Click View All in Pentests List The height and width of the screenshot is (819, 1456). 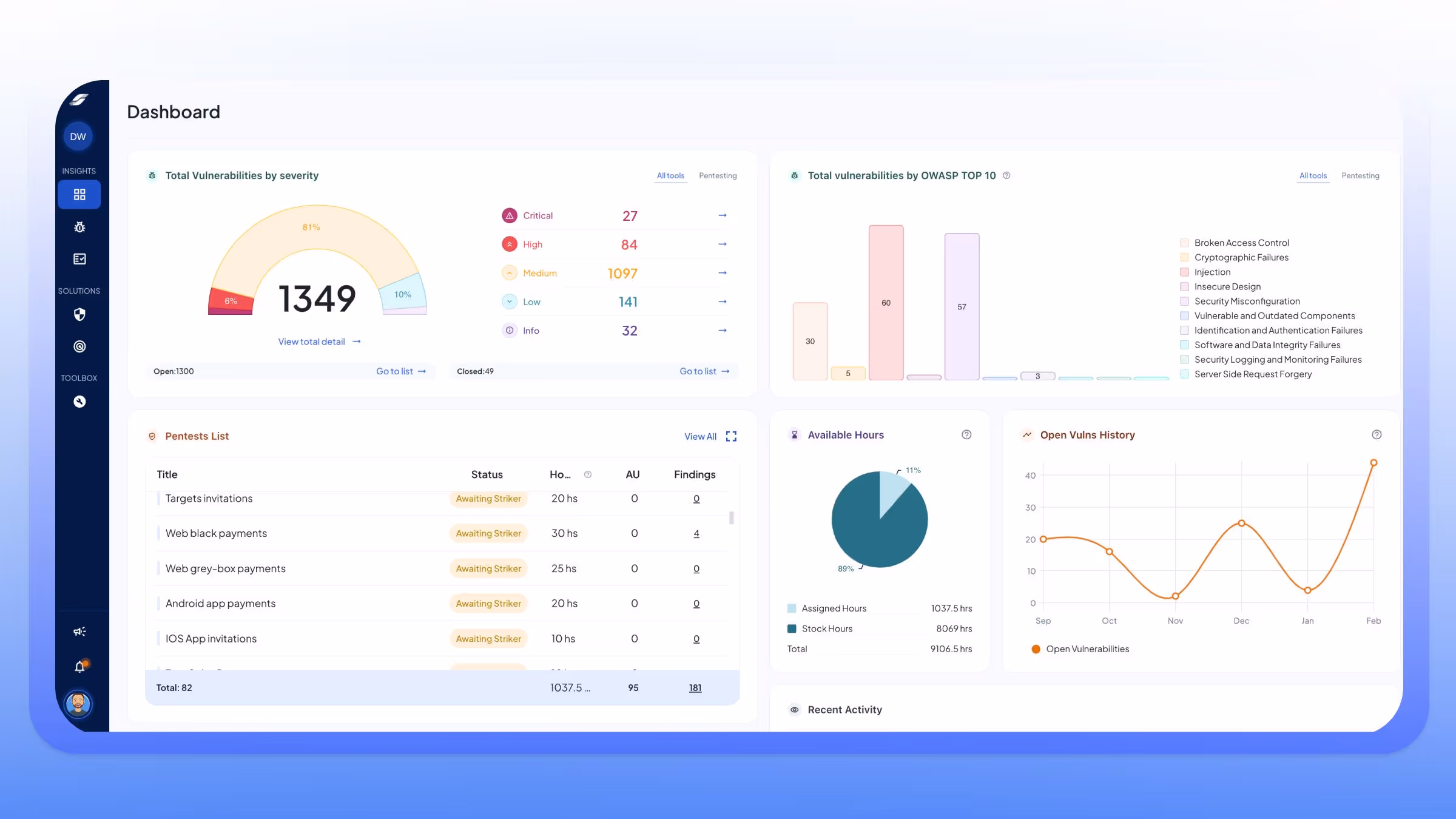700,437
